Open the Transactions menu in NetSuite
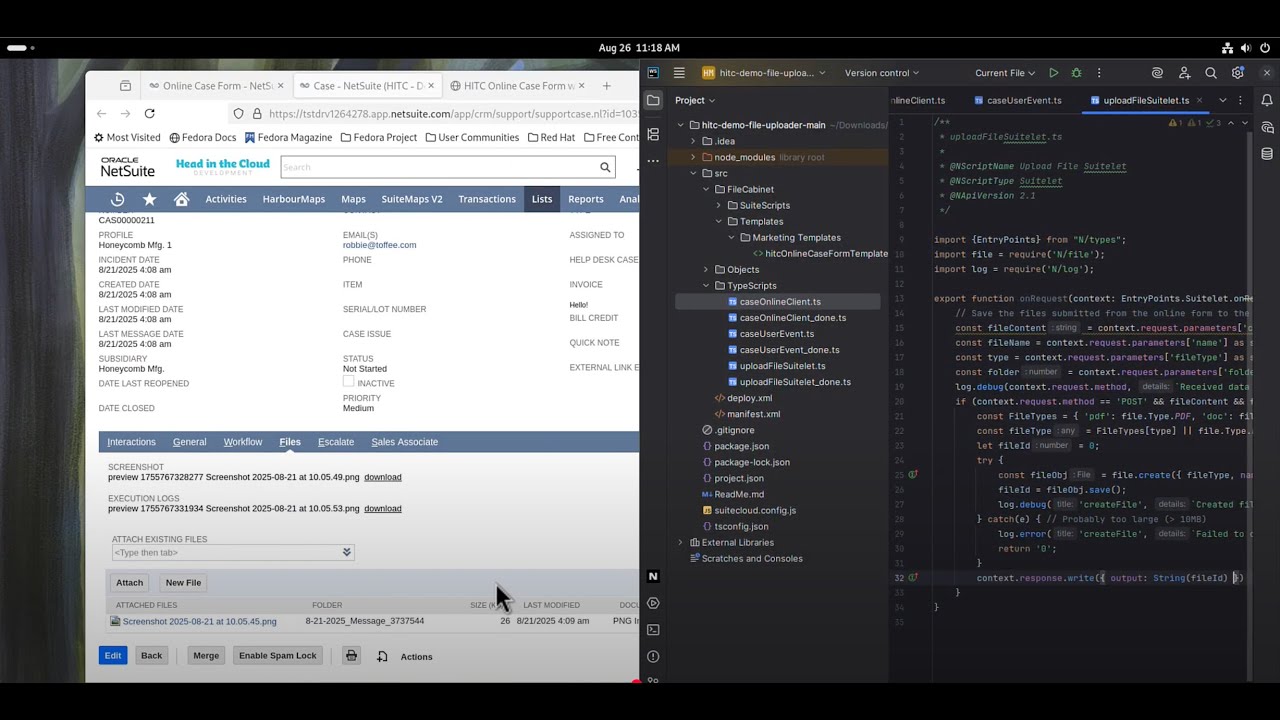Image resolution: width=1280 pixels, height=720 pixels. point(487,199)
